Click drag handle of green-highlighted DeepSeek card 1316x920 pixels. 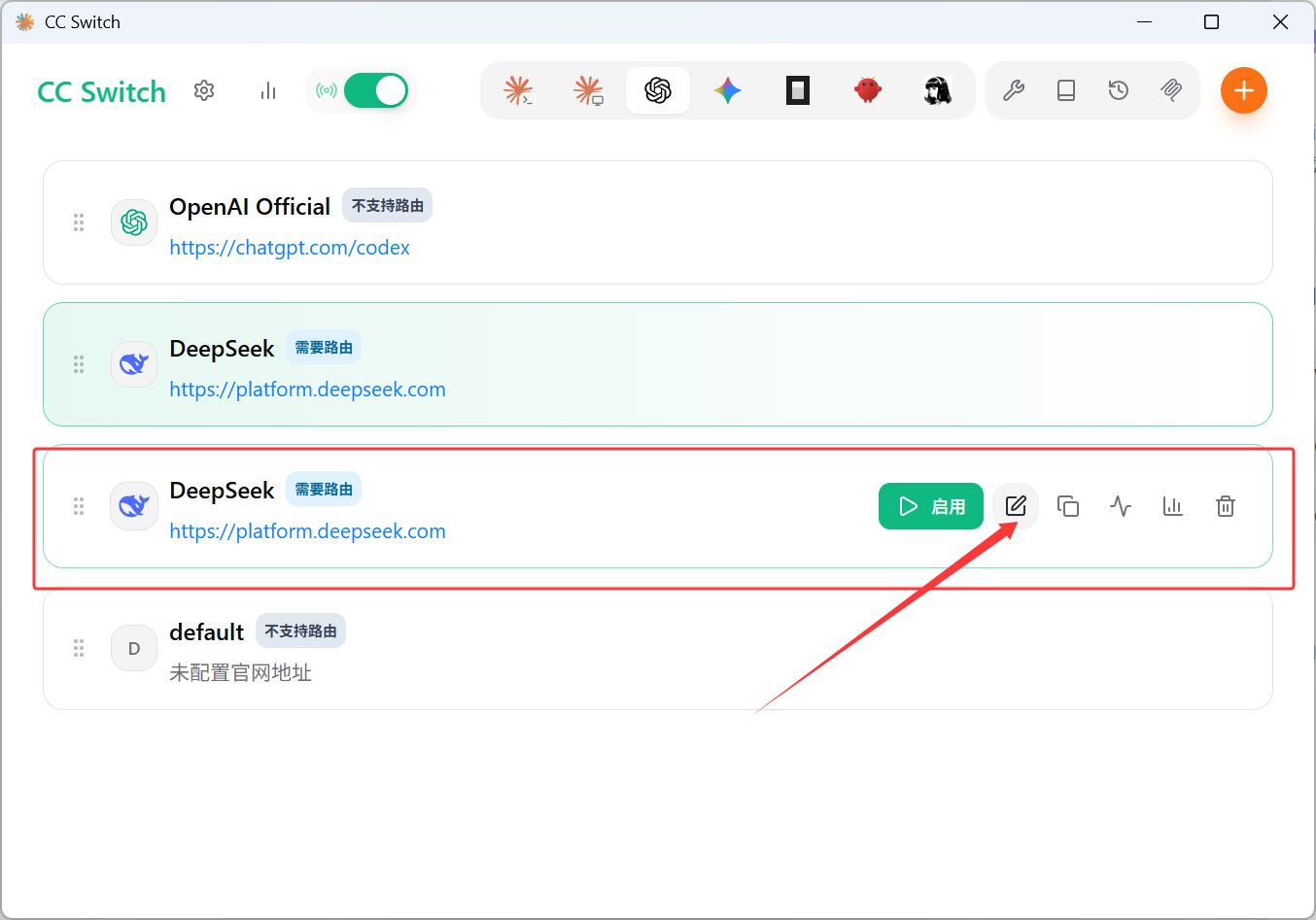79,364
